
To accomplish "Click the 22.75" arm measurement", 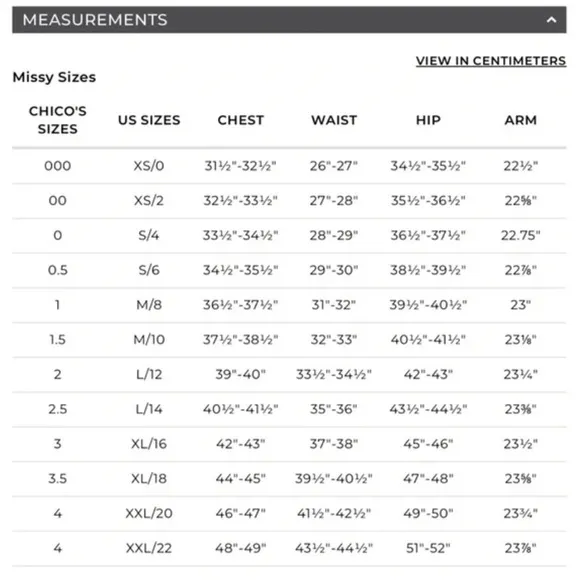I will 520,235.
